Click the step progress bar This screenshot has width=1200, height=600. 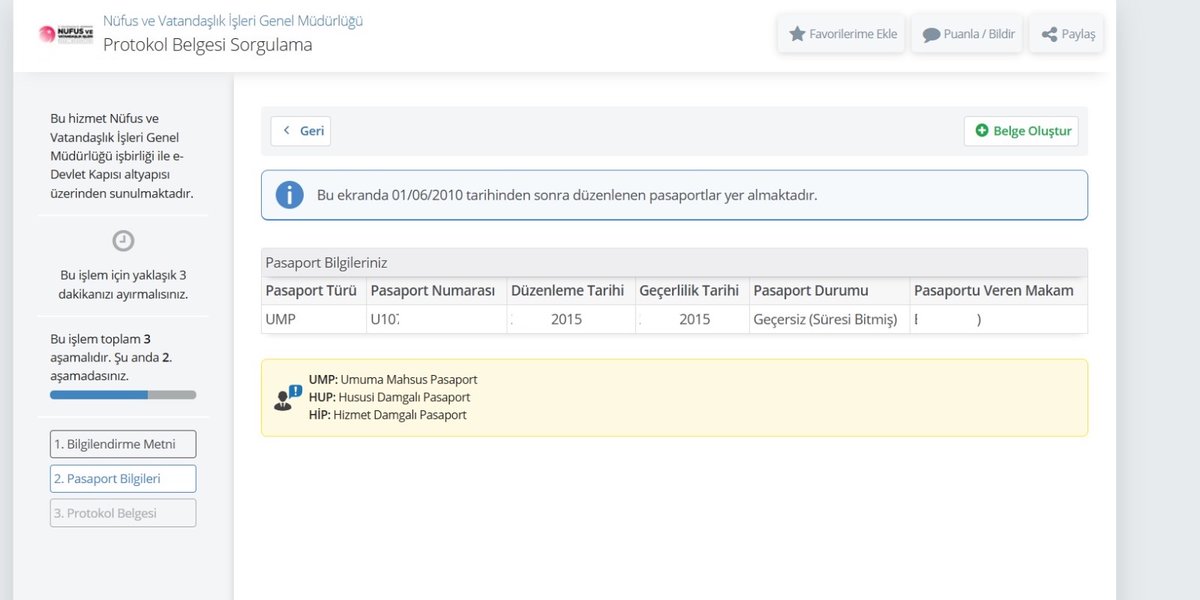(x=123, y=395)
